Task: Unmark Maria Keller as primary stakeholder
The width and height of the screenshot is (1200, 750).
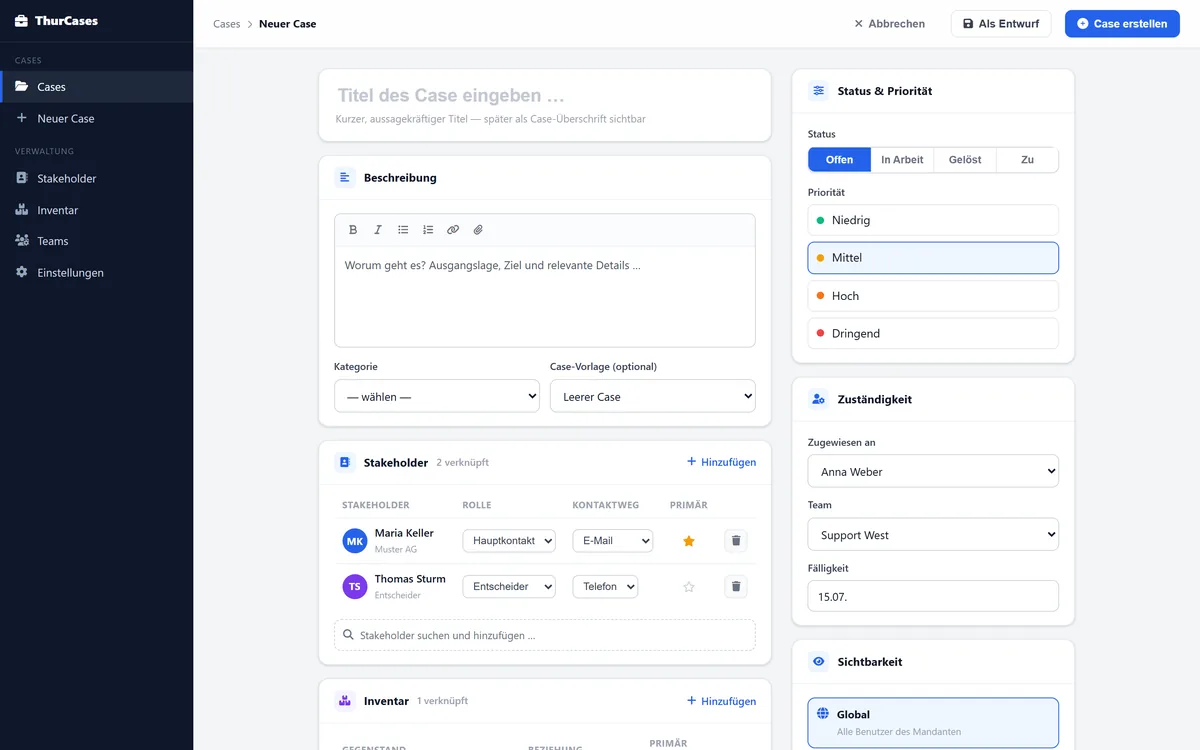Action: coord(688,541)
